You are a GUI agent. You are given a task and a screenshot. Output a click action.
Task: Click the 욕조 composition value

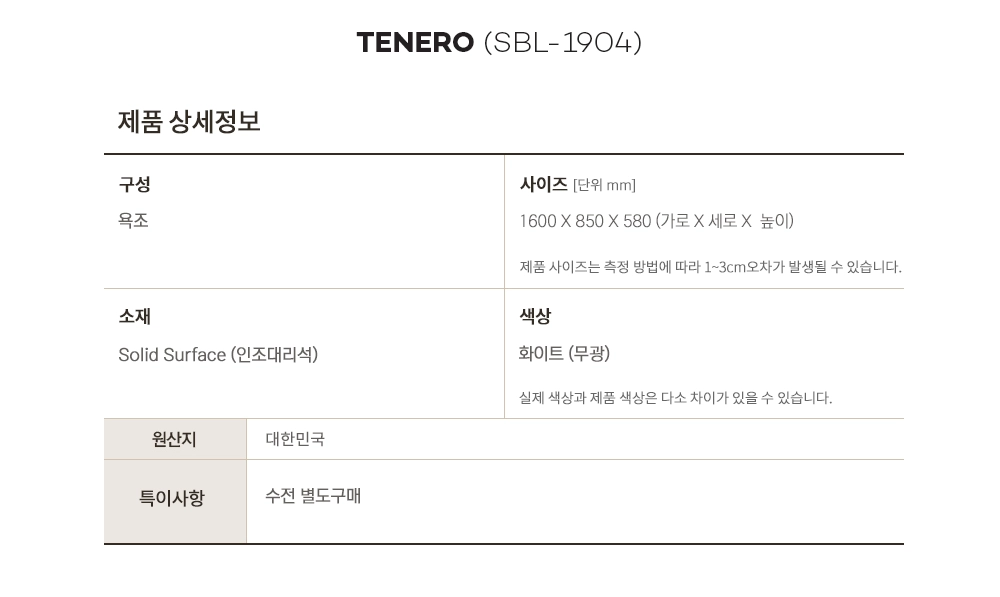tap(133, 221)
